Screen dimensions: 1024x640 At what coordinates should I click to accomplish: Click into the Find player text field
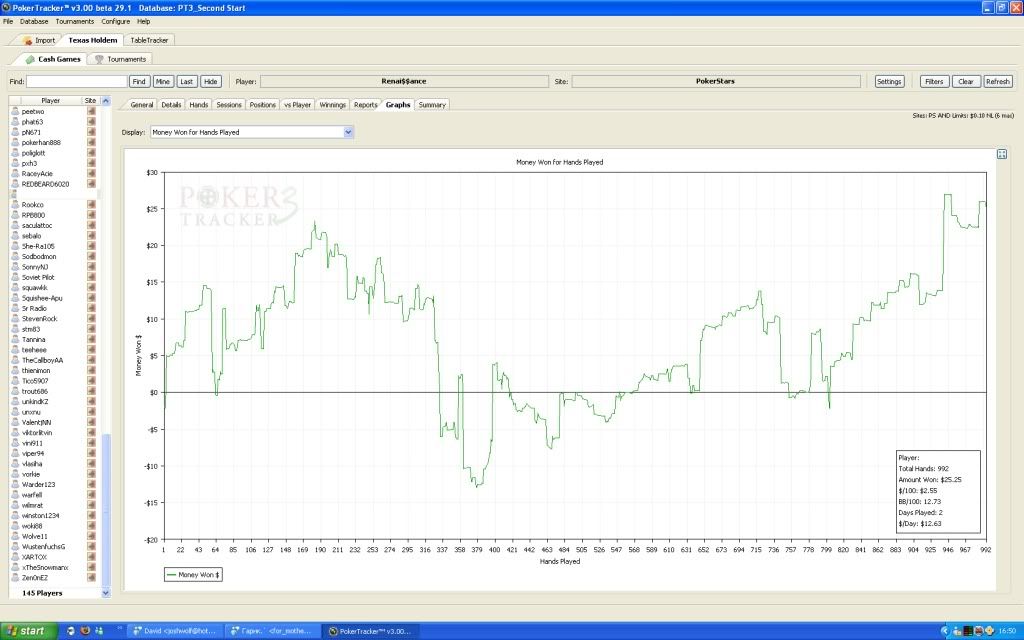click(x=77, y=82)
